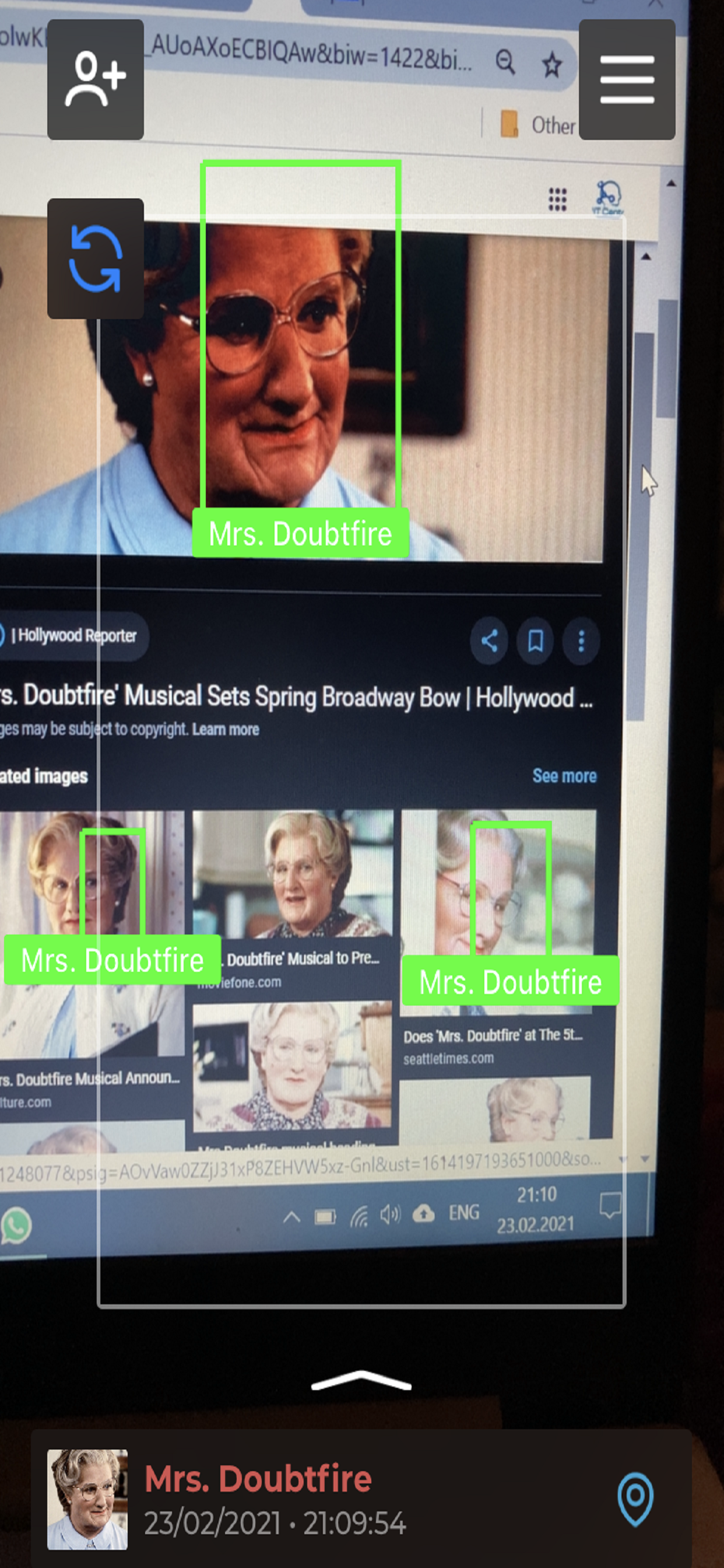724x1568 pixels.
Task: Open the moviefone.com related image
Action: 293,874
